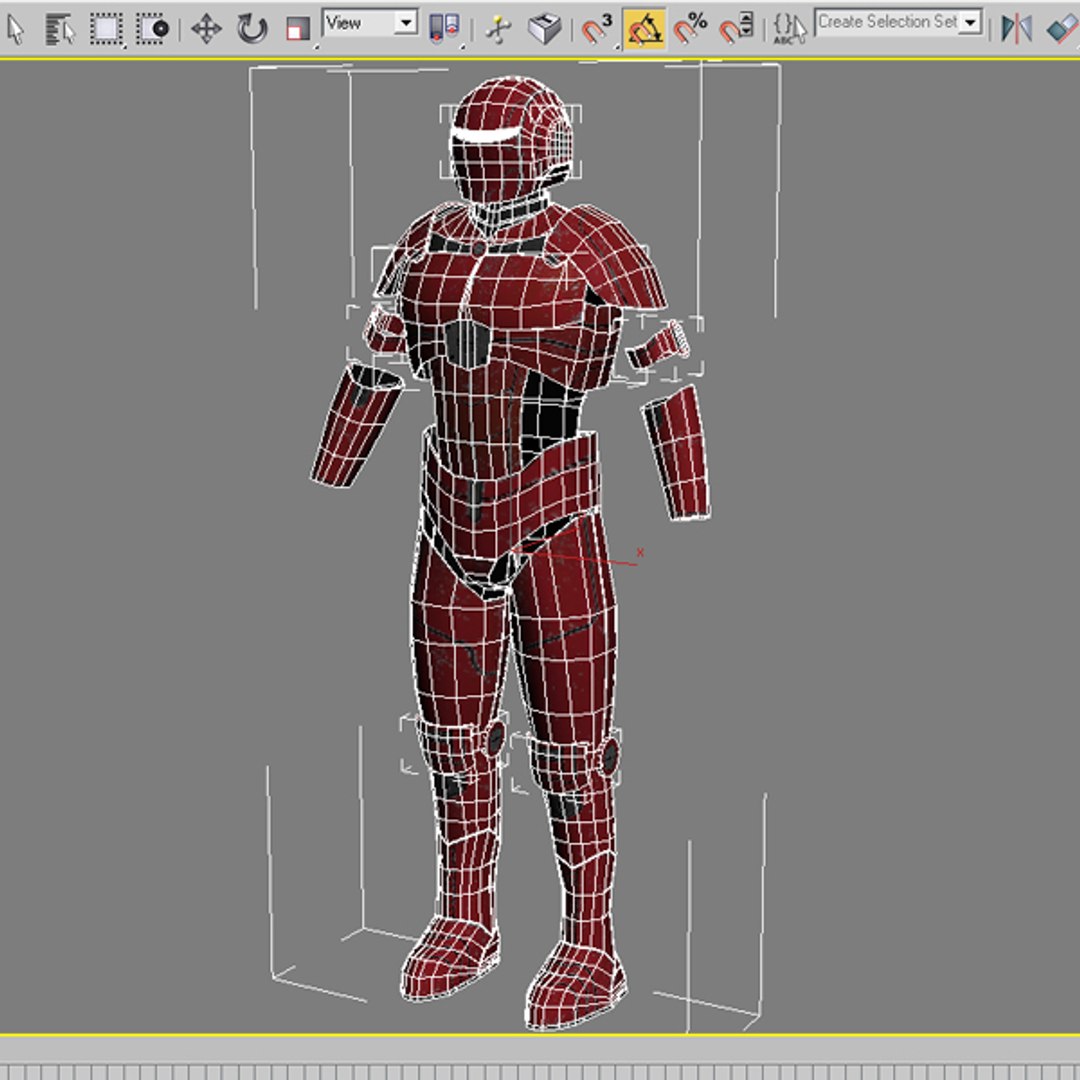Activate the Select and Rotate tool
Image resolution: width=1080 pixels, height=1080 pixels.
251,29
